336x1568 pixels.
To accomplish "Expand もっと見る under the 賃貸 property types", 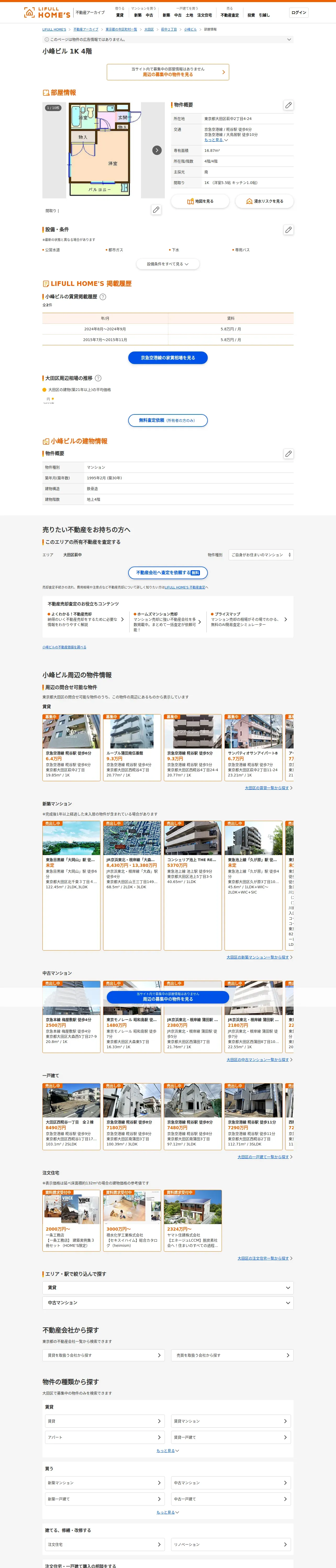I will (x=168, y=1450).
